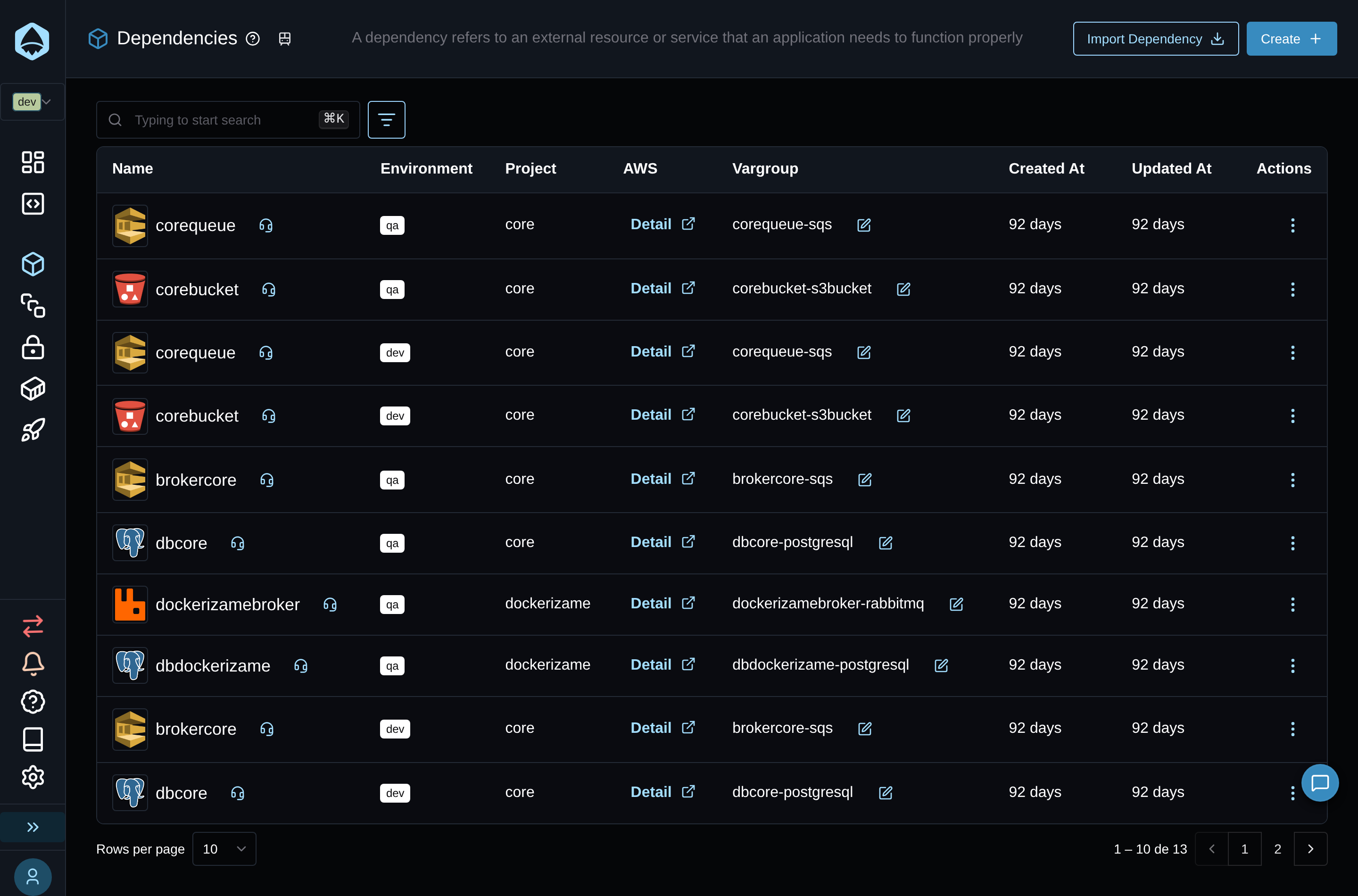
Task: Open AWS Detail link for dbdockerizame
Action: [662, 664]
